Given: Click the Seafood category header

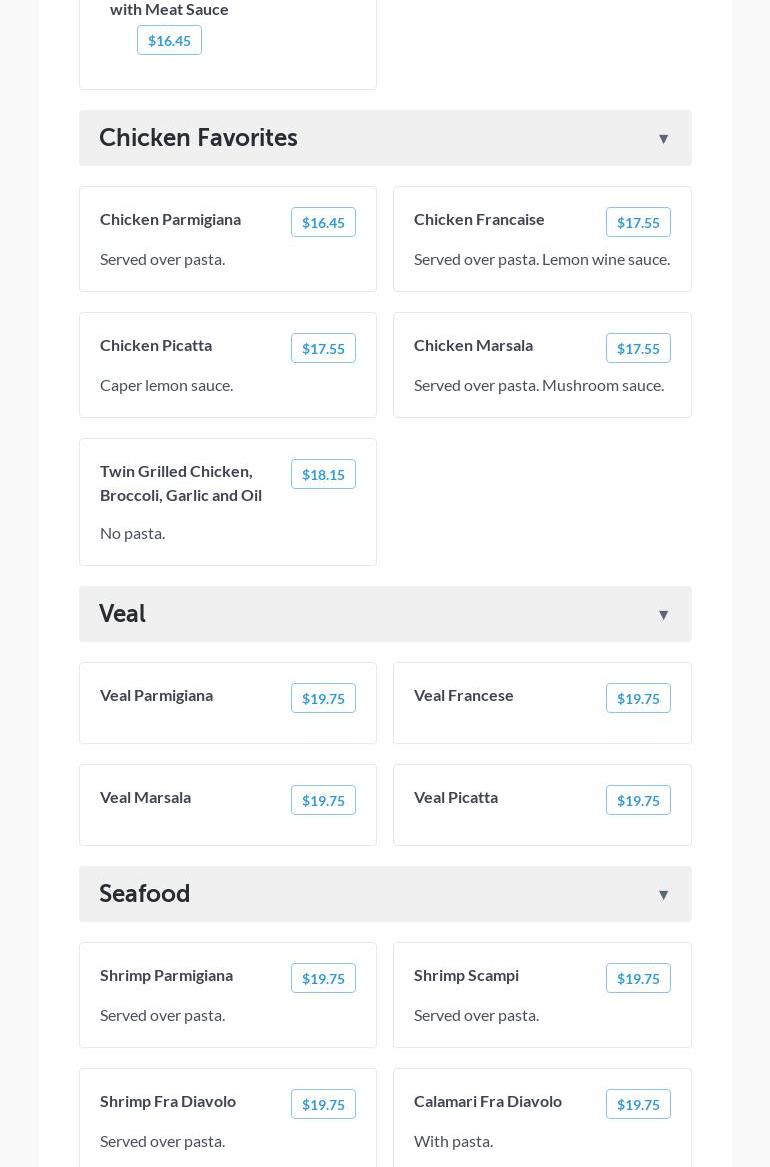Looking at the screenshot, I should [145, 894].
